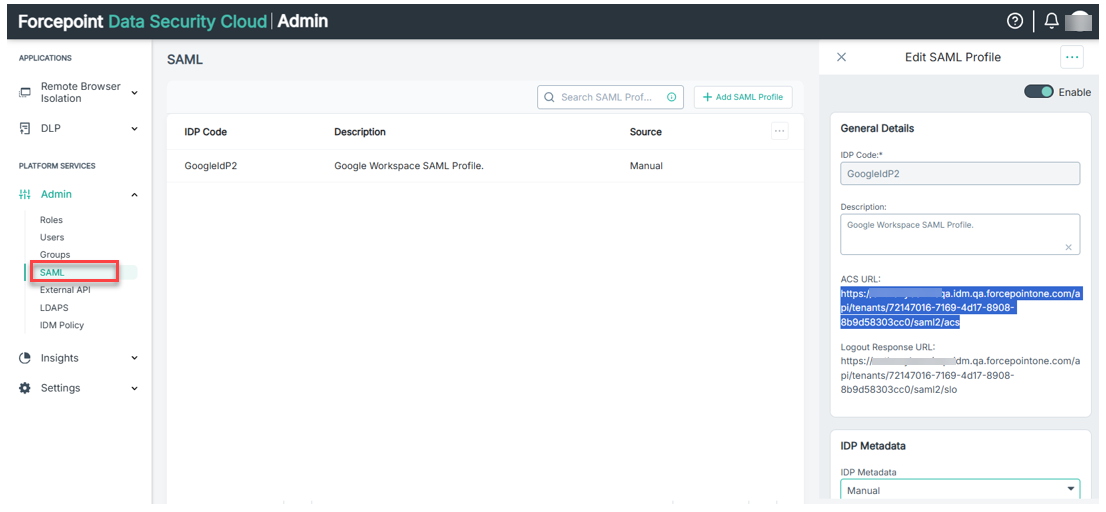This screenshot has width=1106, height=512.
Task: Expand the DLP section
Action: pyautogui.click(x=134, y=128)
